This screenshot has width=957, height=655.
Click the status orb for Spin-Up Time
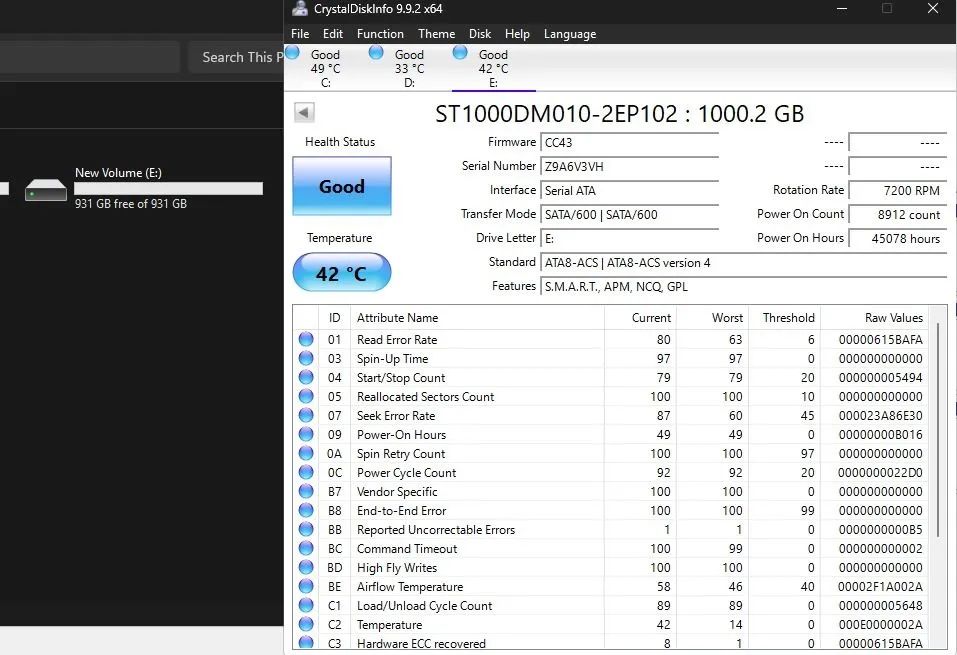[x=306, y=358]
